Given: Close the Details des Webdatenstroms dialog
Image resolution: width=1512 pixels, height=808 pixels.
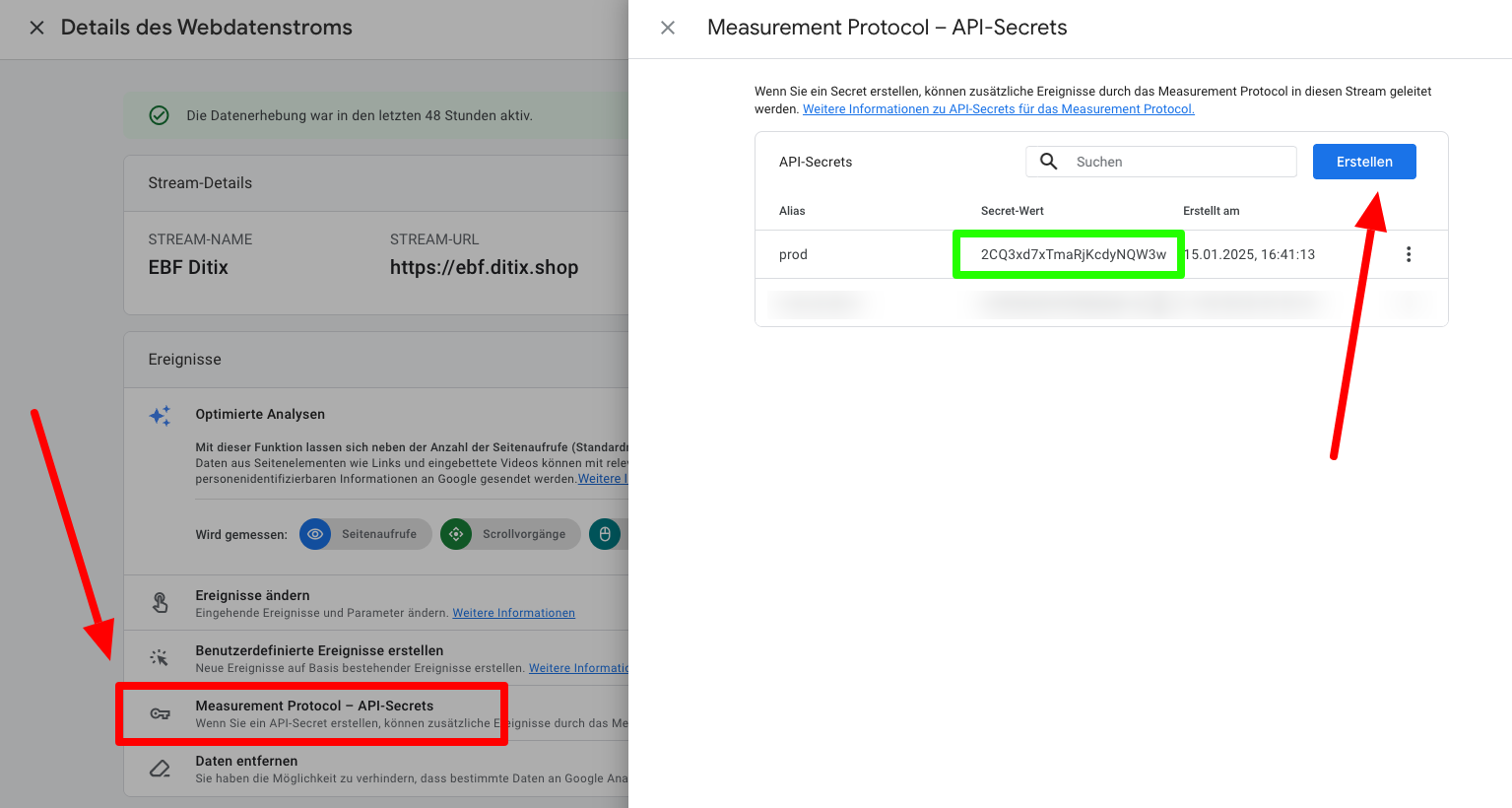Looking at the screenshot, I should [36, 28].
